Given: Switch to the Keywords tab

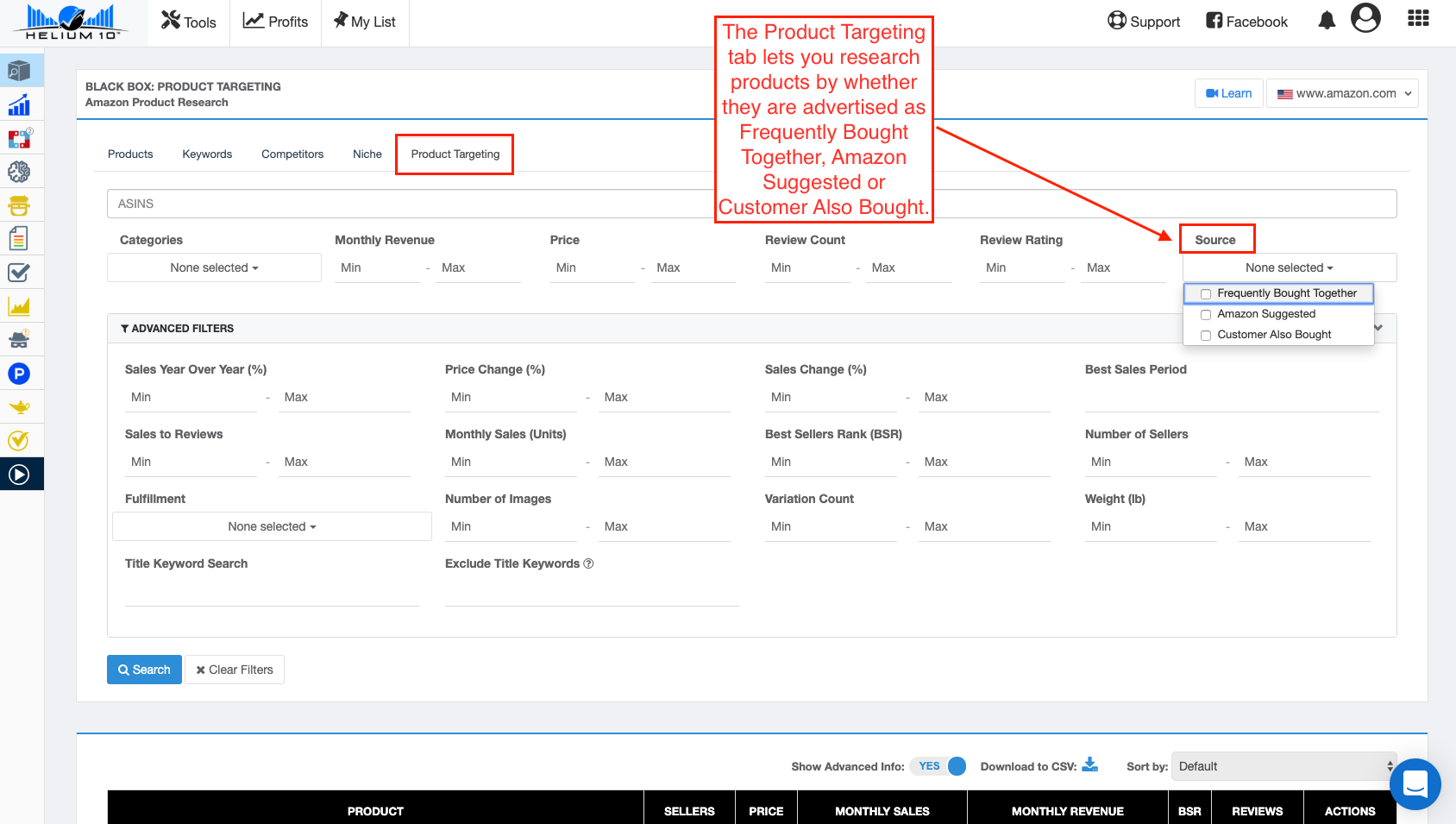Looking at the screenshot, I should (x=207, y=154).
